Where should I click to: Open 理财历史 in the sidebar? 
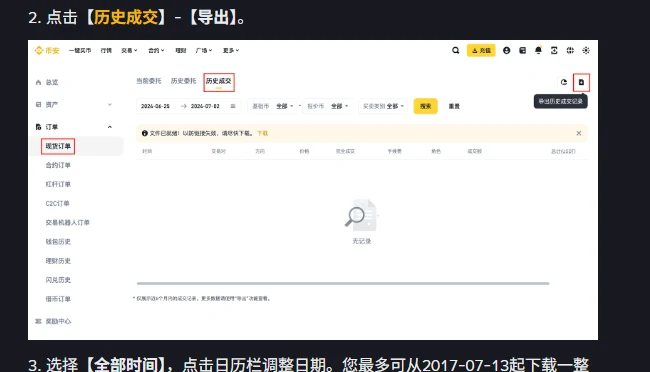58,261
